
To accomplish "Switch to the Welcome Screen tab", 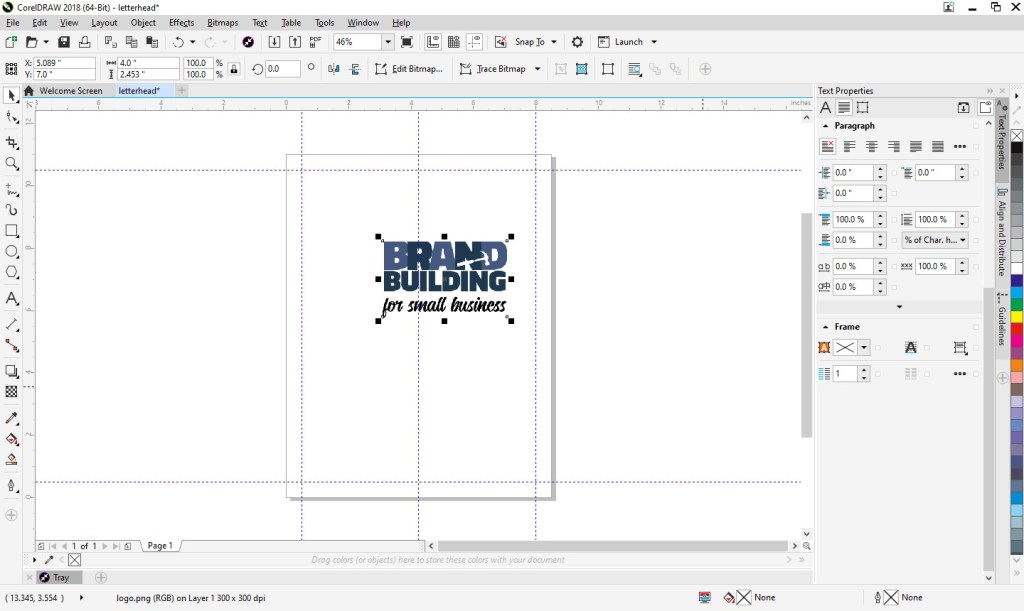I will pos(70,91).
